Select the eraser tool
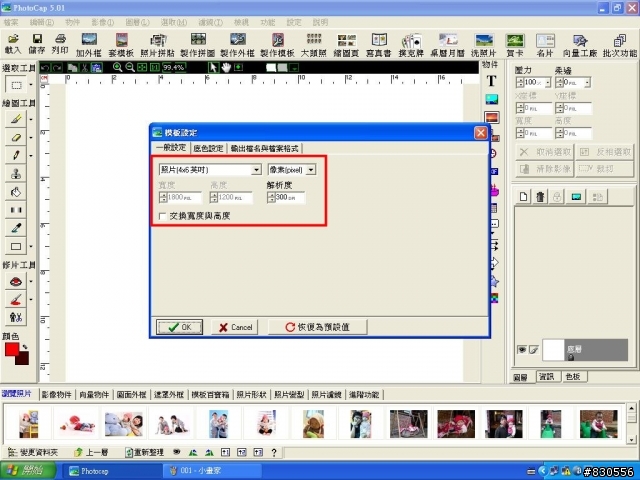 pos(16,138)
